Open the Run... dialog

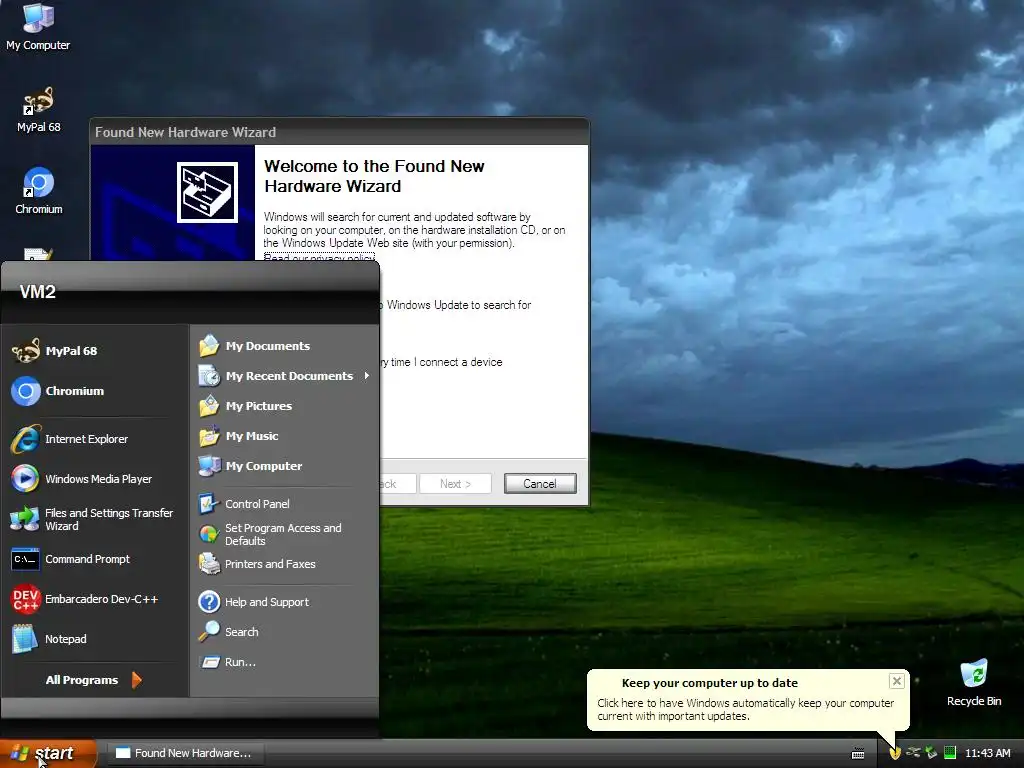click(284, 662)
